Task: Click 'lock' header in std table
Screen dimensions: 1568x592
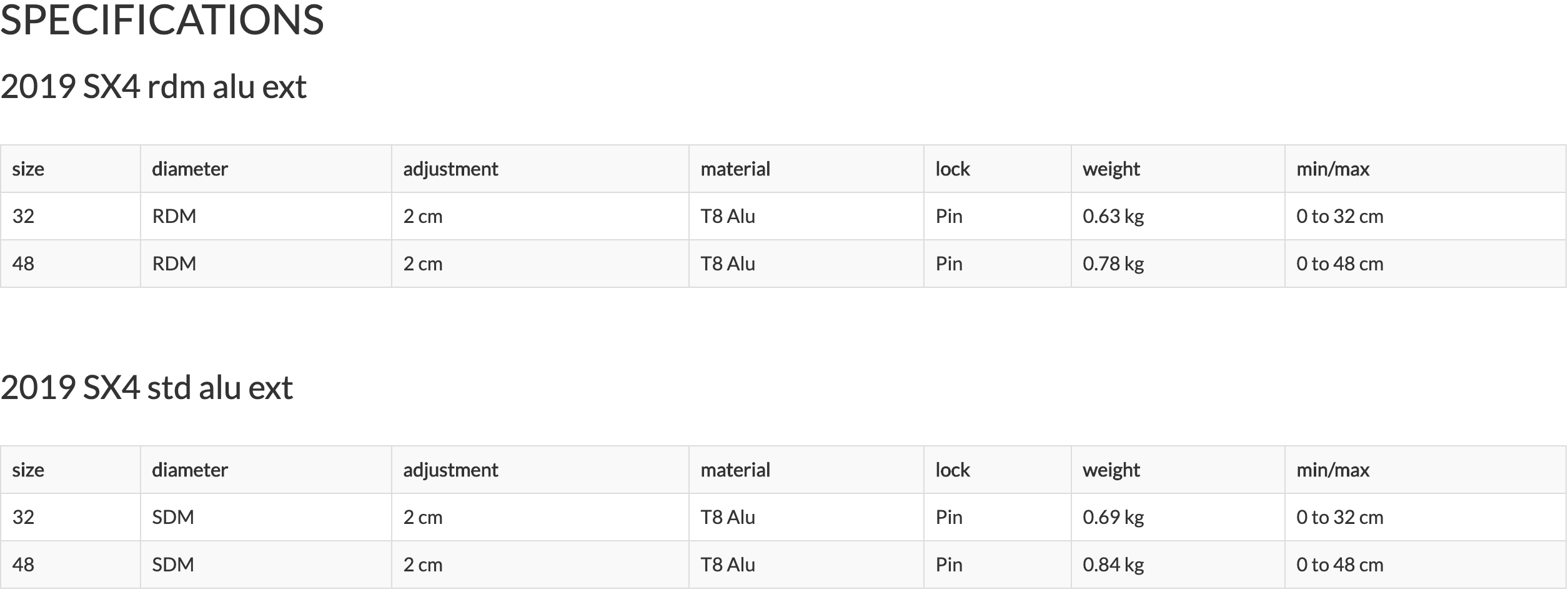Action: coord(953,470)
